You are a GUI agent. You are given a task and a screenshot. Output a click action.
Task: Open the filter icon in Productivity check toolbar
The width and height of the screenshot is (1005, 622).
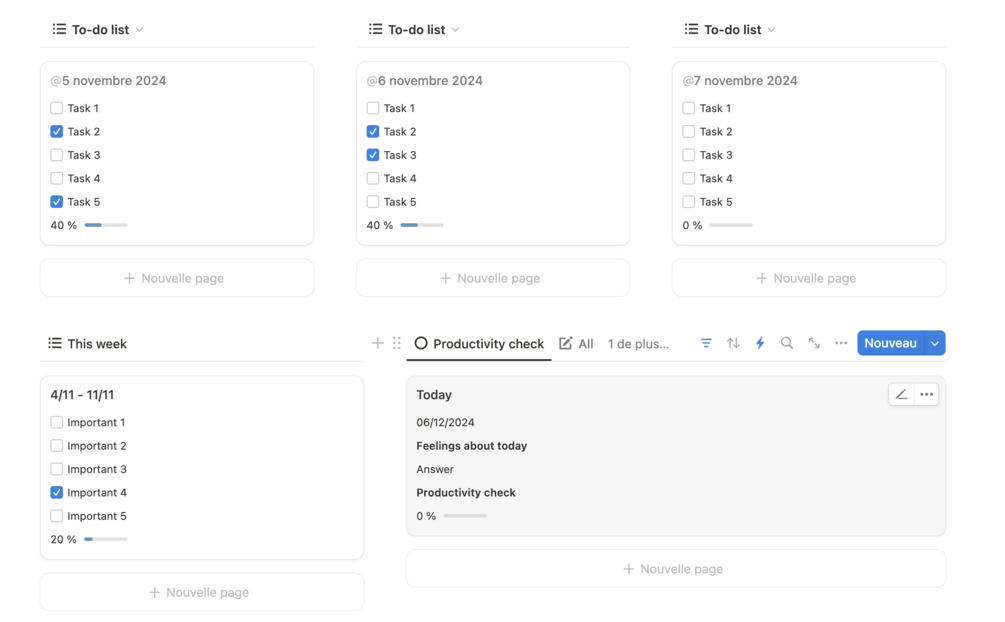[x=706, y=343]
